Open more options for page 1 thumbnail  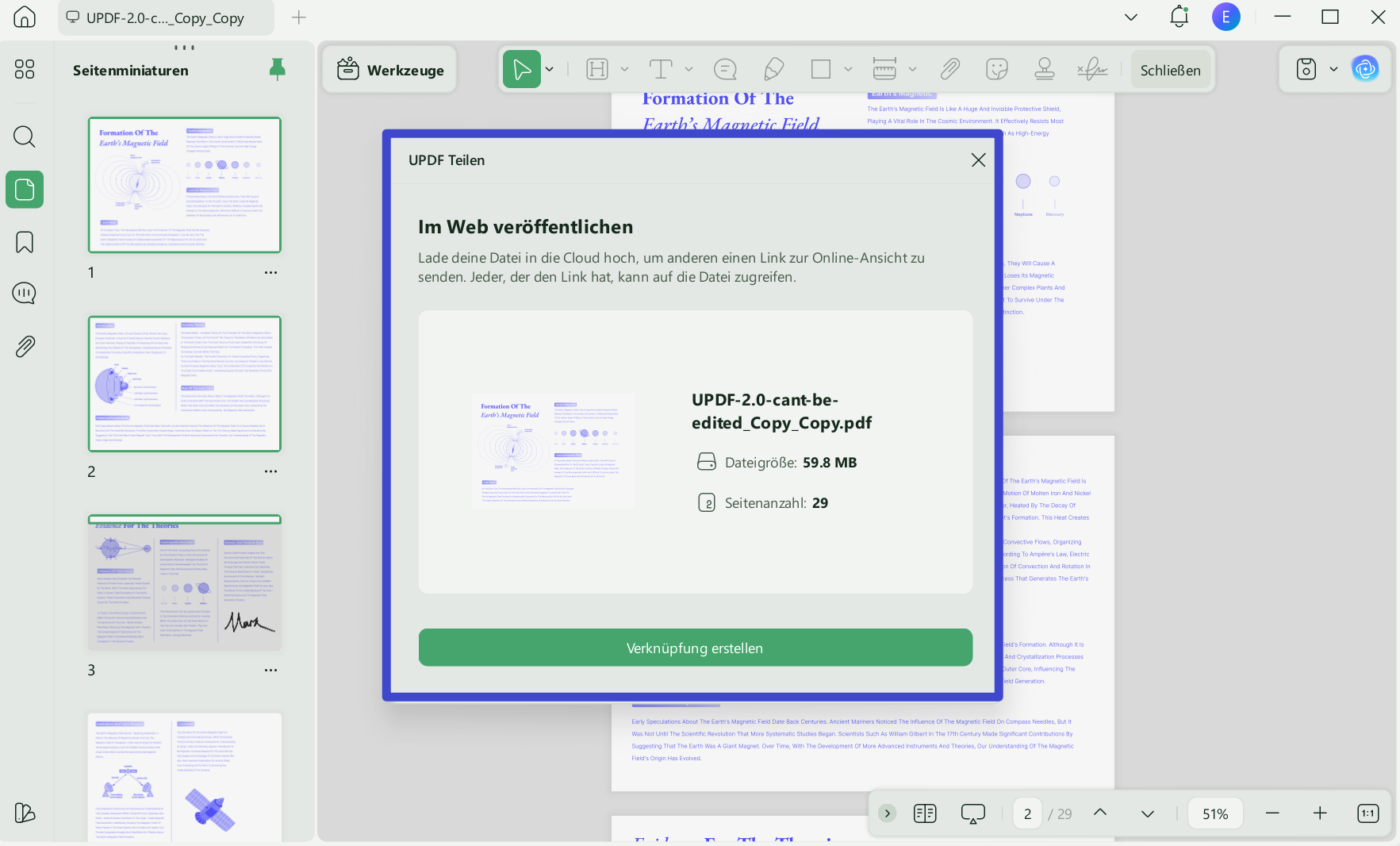271,272
